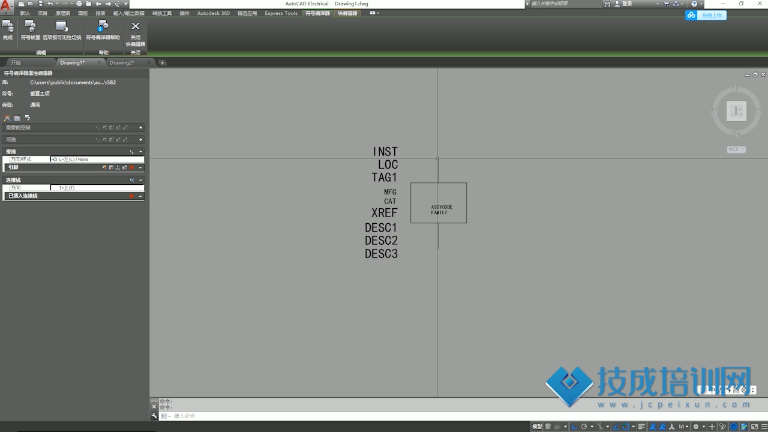Switch to the 原理图 ribbon tab
Image resolution: width=768 pixels, height=432 pixels.
[62, 13]
